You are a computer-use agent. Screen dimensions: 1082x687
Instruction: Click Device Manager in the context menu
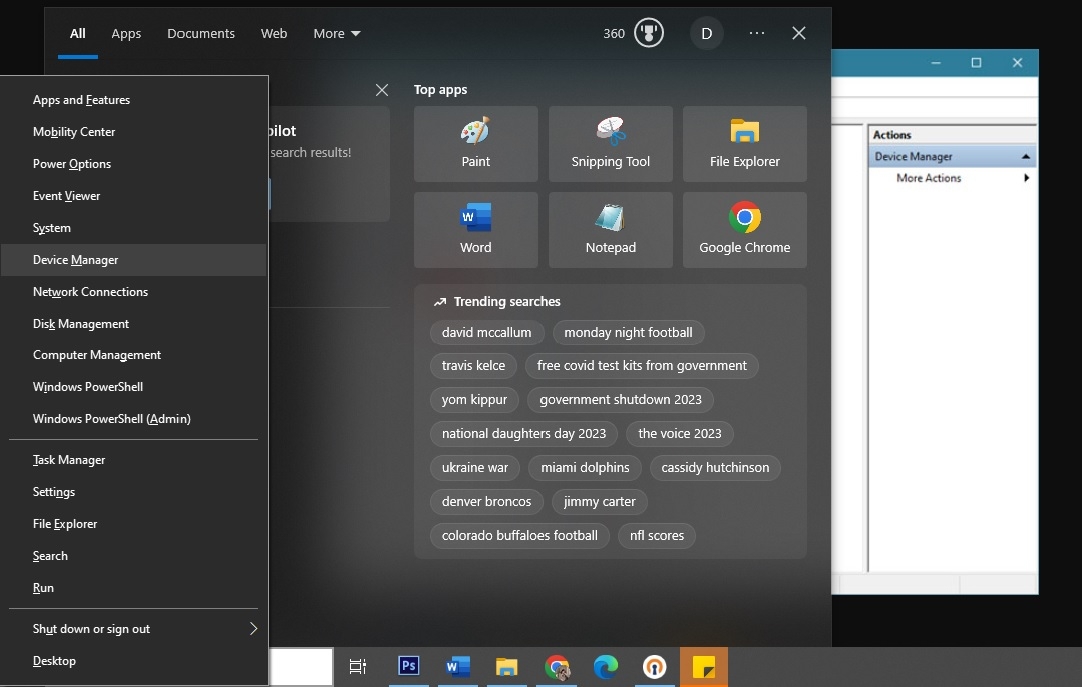click(134, 260)
